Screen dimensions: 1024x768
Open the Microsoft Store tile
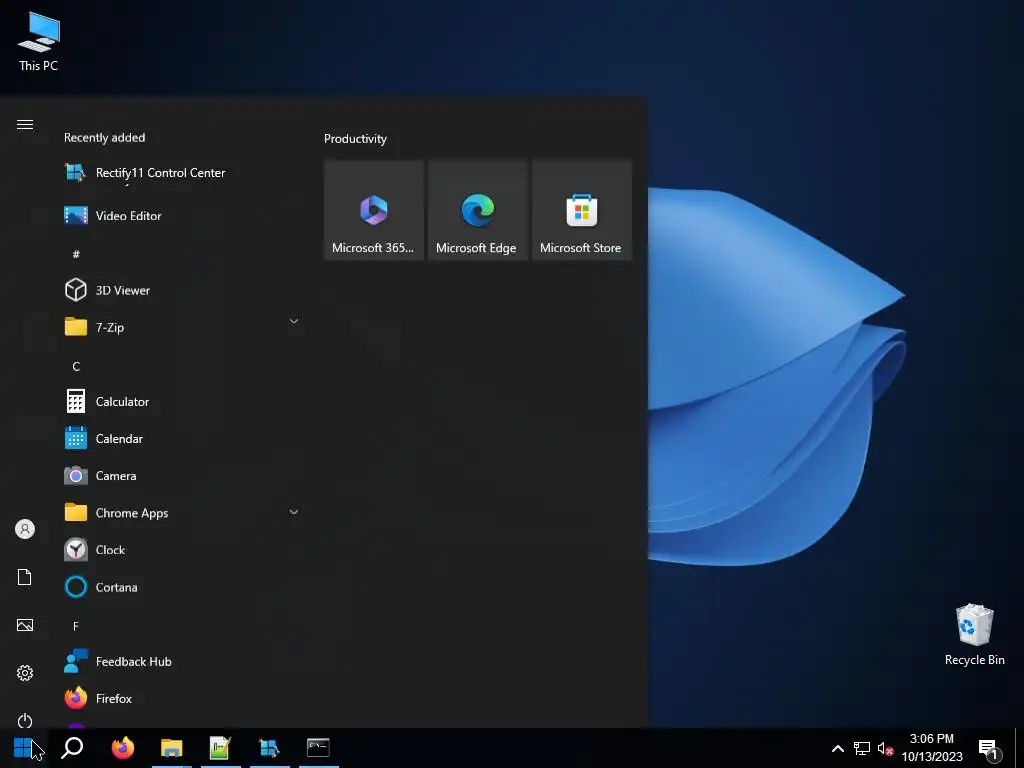[x=582, y=210]
